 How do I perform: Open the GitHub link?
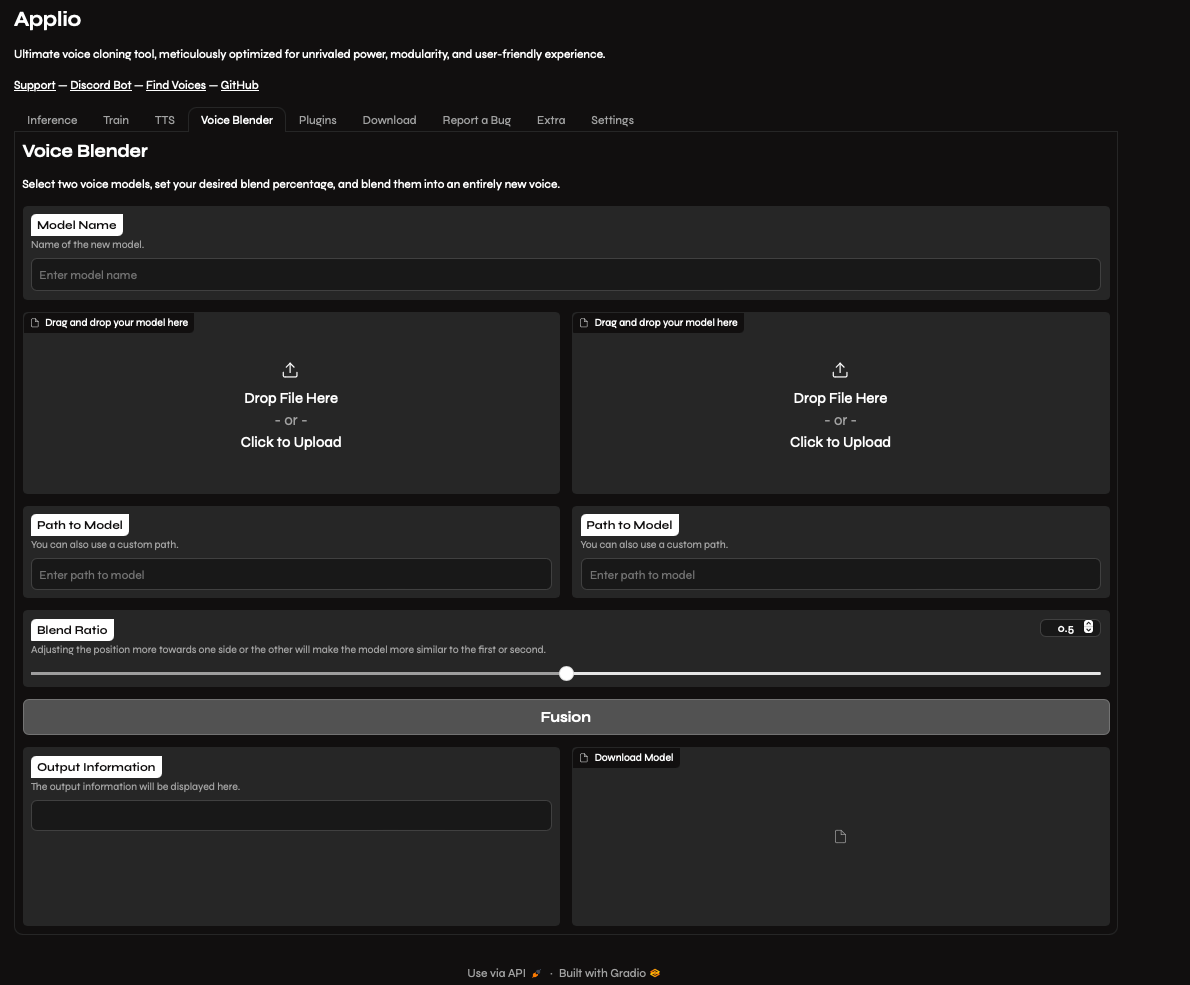239,85
